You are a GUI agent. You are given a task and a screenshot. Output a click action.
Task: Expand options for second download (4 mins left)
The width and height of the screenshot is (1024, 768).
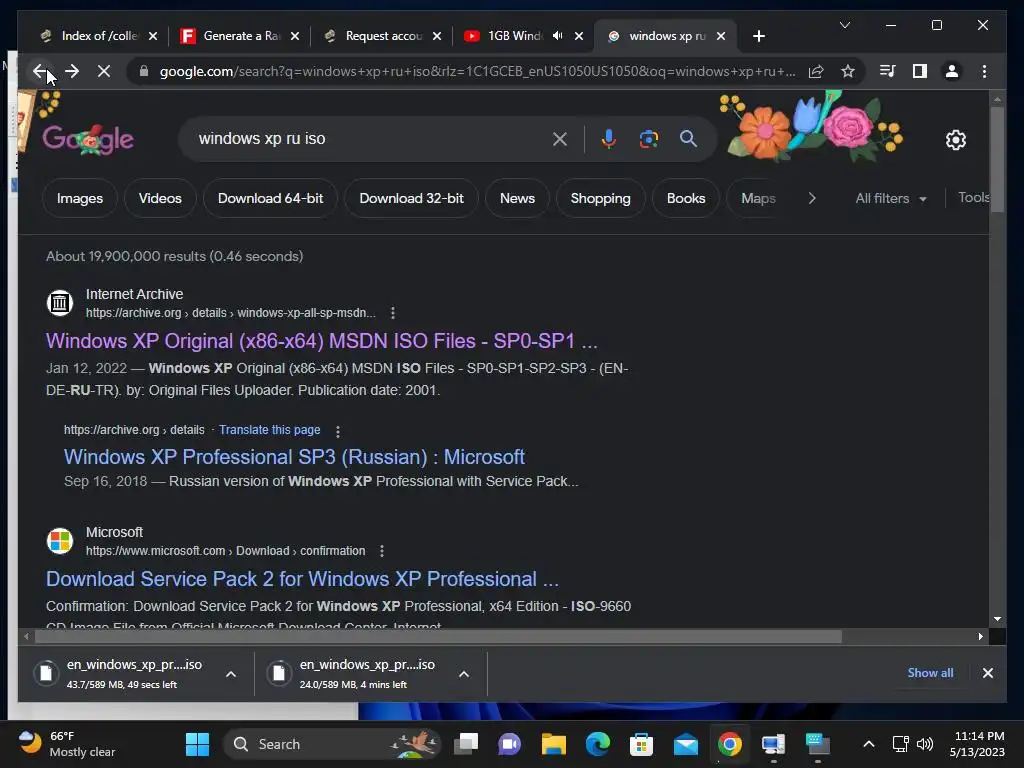[464, 674]
